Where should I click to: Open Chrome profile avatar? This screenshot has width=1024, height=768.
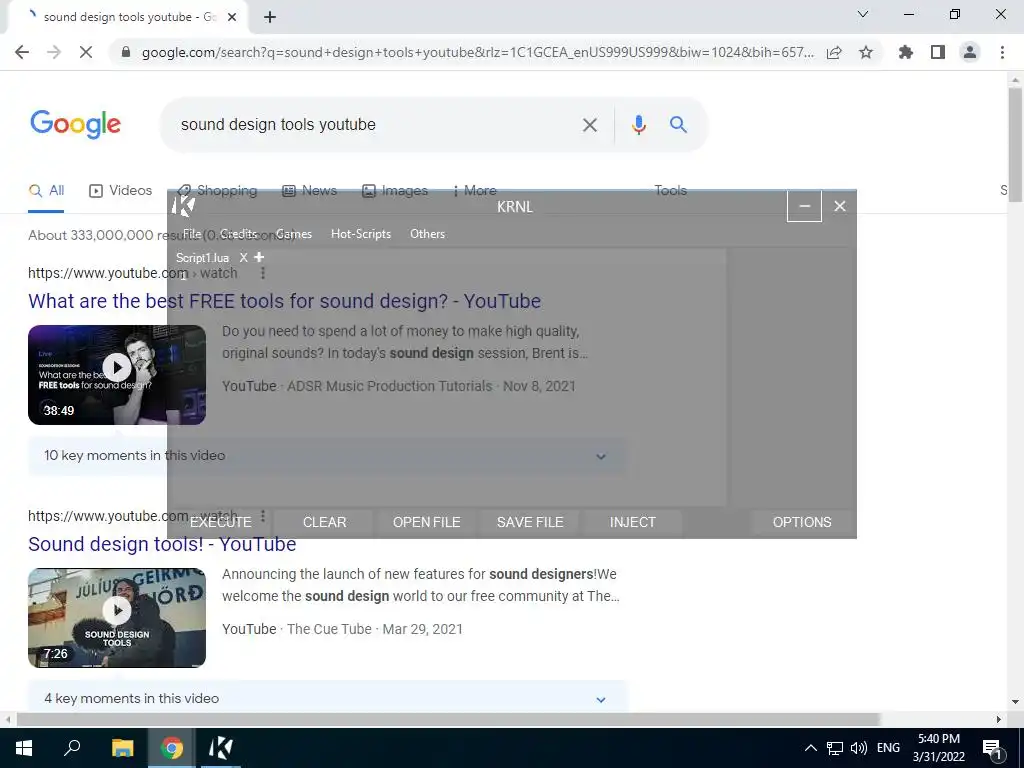click(x=970, y=52)
